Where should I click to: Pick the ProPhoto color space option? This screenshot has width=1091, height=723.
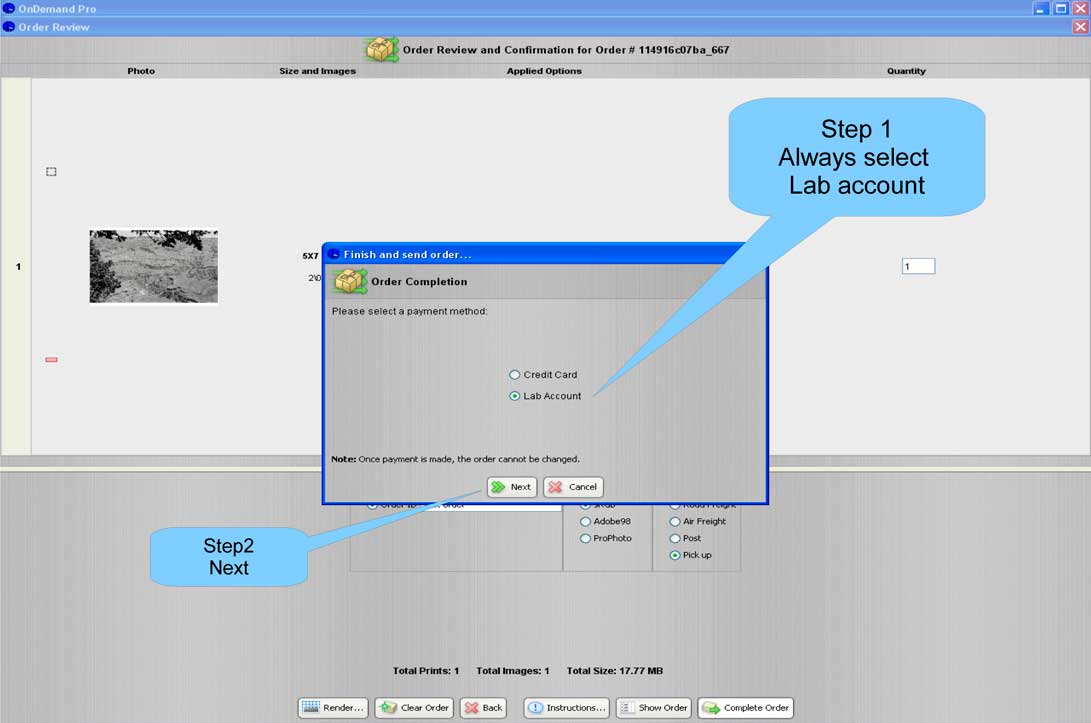(586, 538)
